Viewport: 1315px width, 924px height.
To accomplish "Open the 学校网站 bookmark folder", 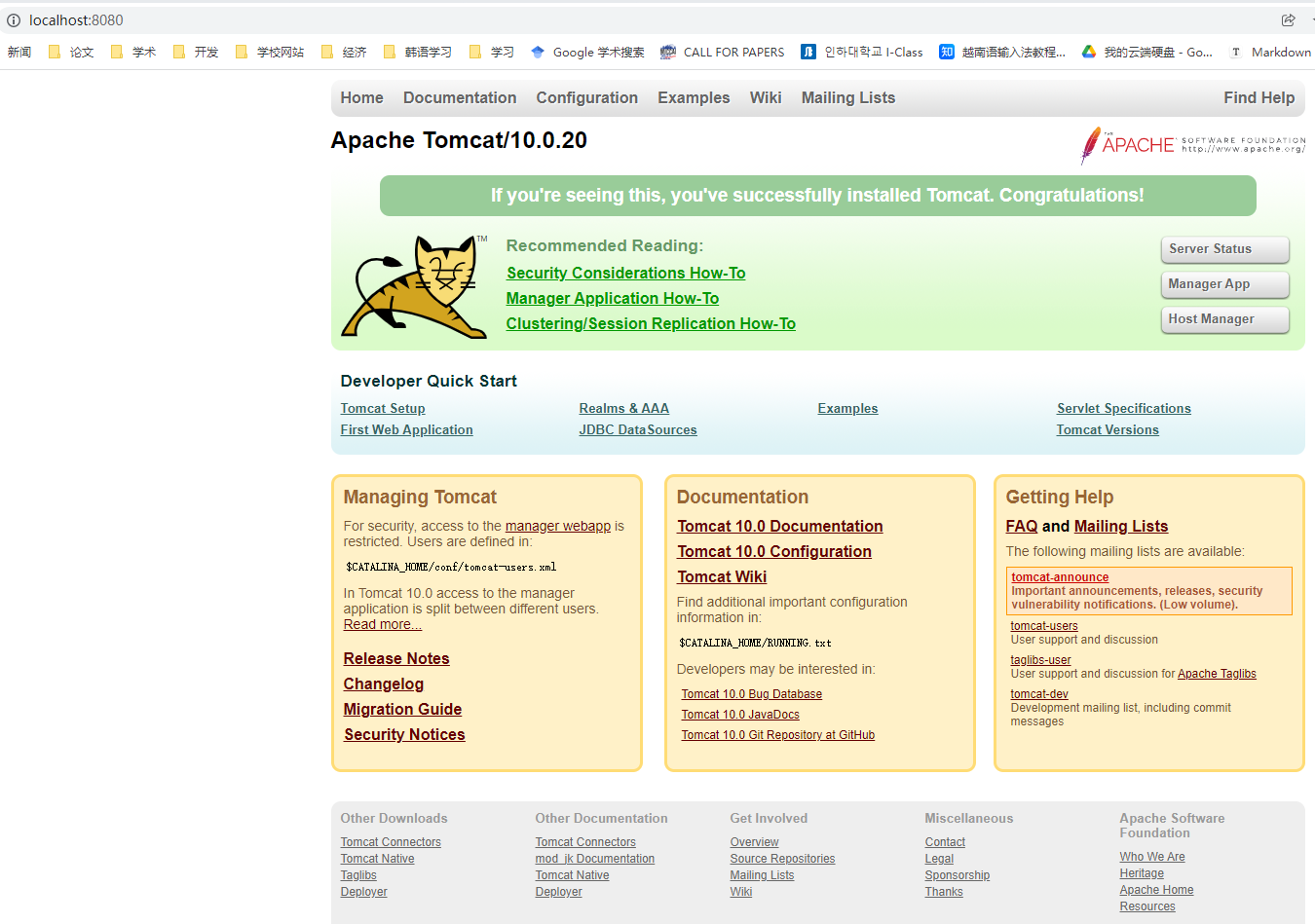I will pyautogui.click(x=270, y=53).
